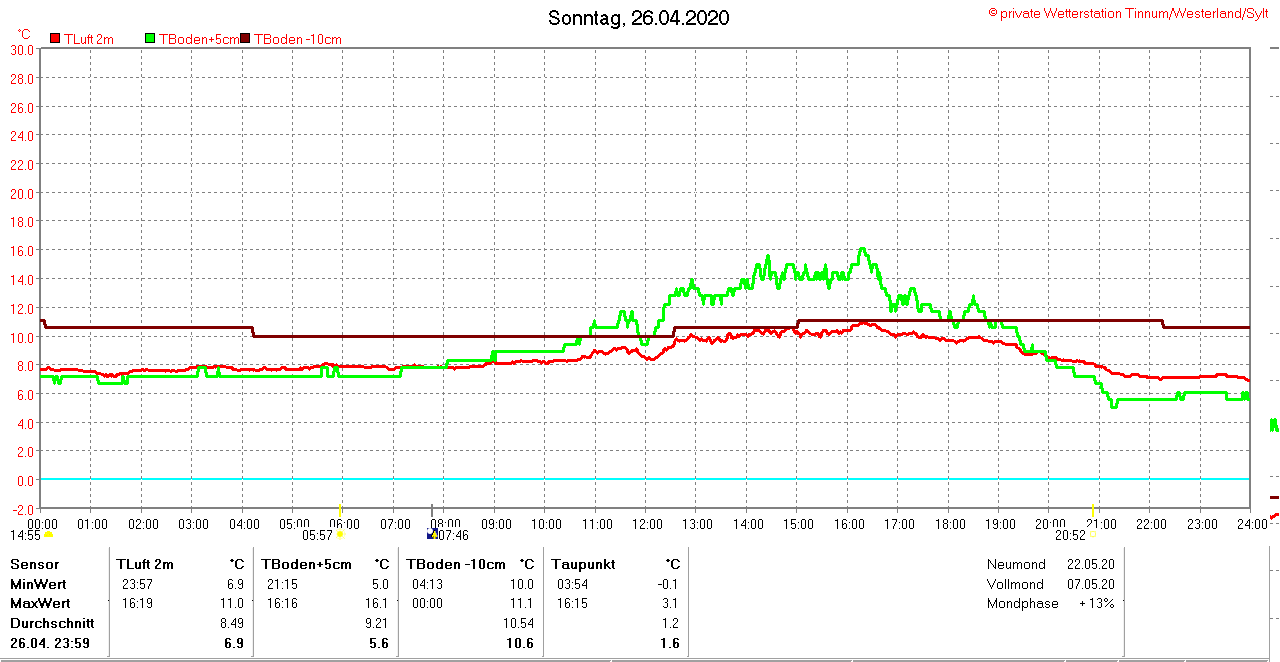Click the Neumond date 22.05.20

point(1089,565)
